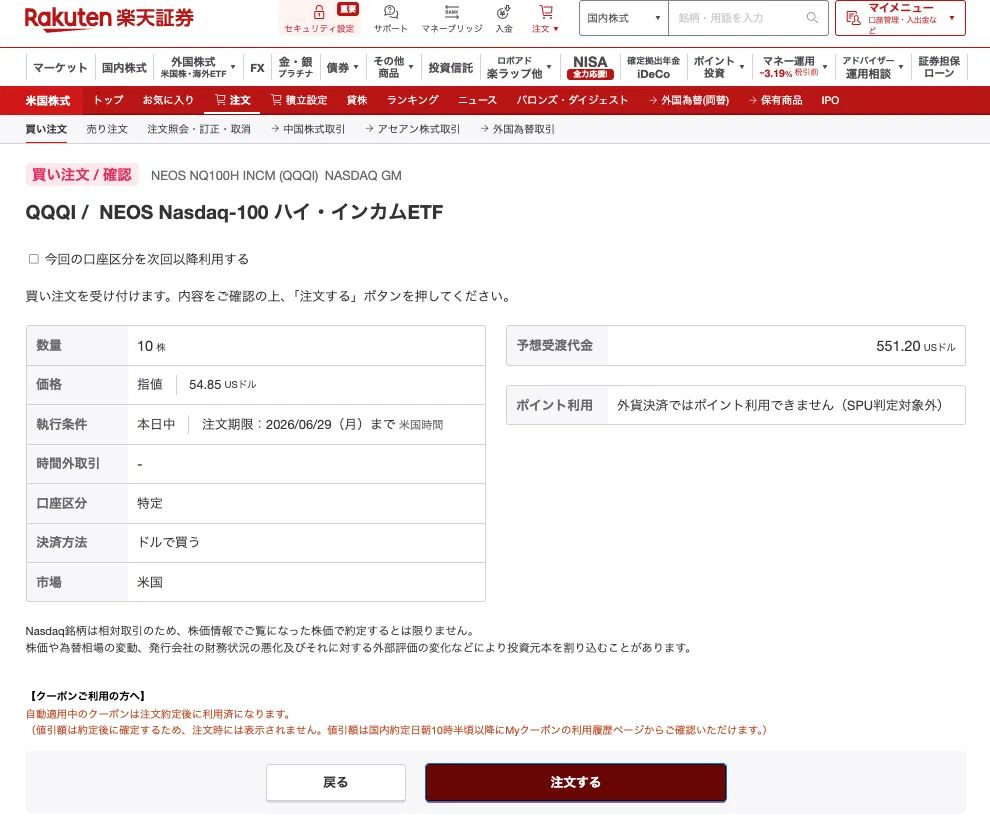
Task: Open the ランキング tab
Action: (x=412, y=100)
